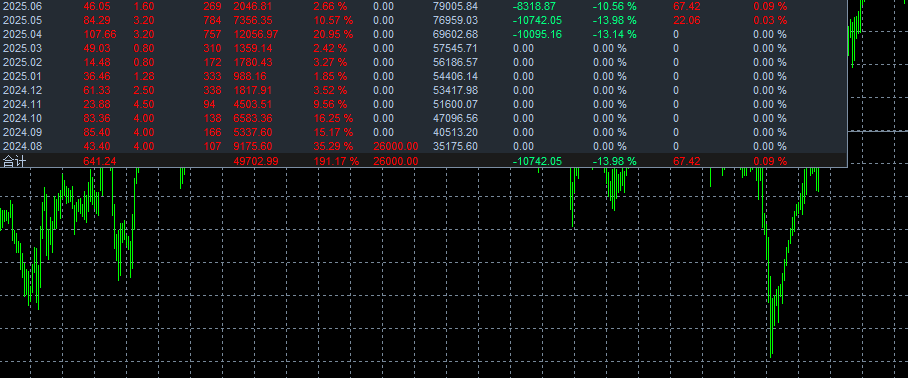Click -13.98 % in the 合计 row
Viewport: 908px width, 378px height.
point(615,161)
